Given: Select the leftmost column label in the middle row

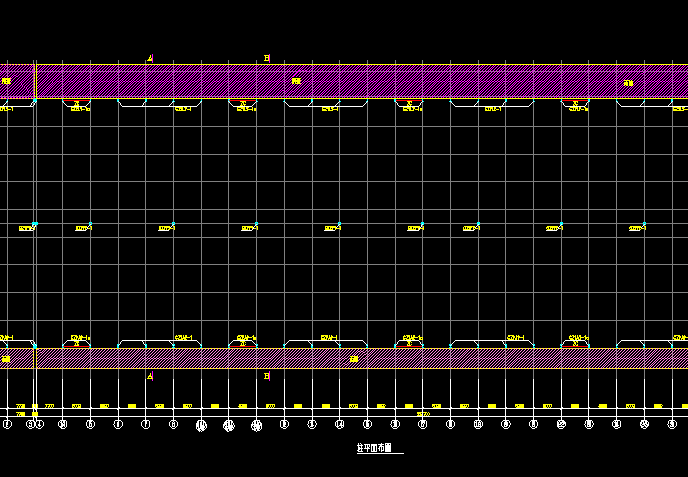Looking at the screenshot, I should (x=26, y=229).
